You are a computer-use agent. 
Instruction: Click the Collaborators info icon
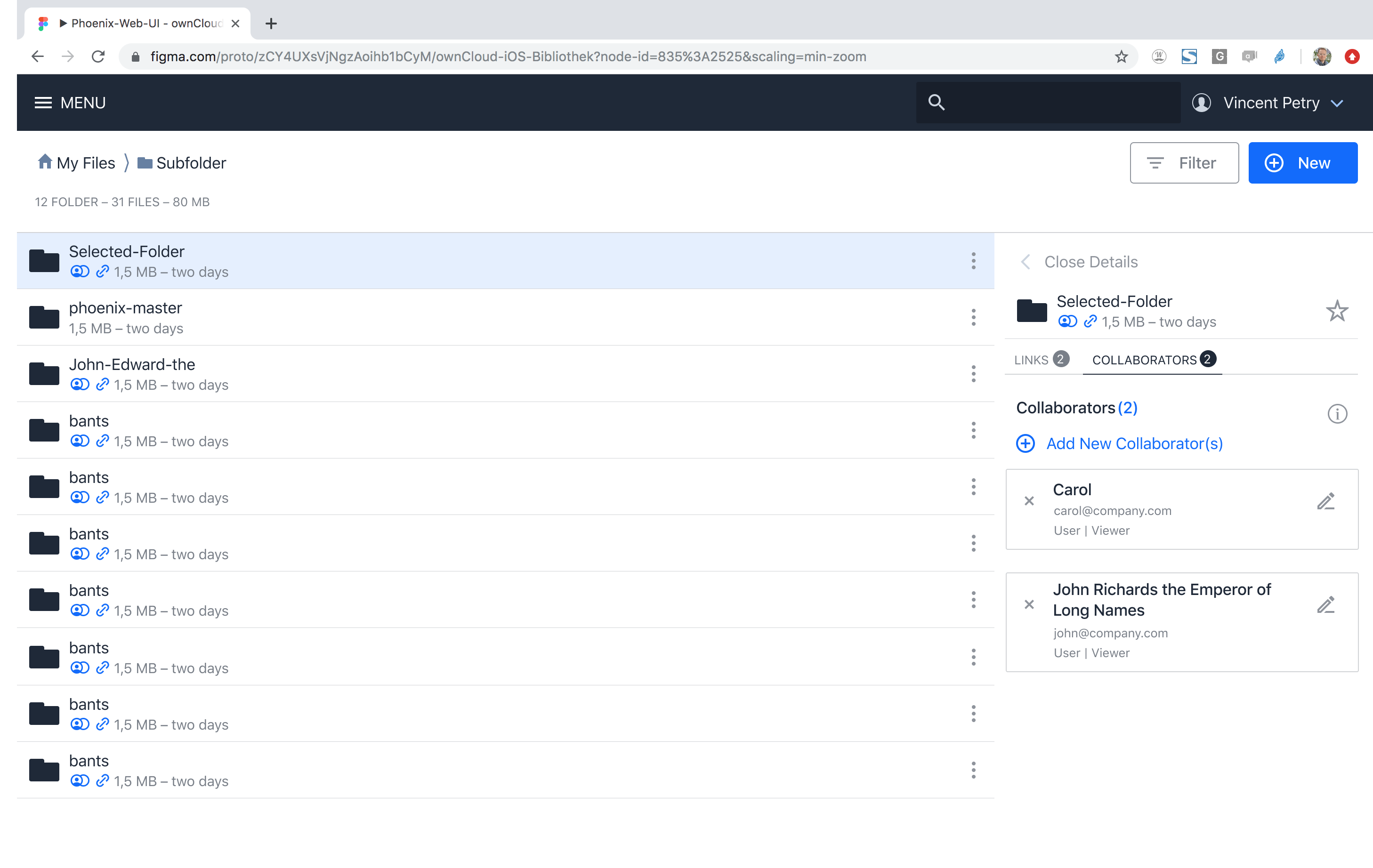[1337, 414]
